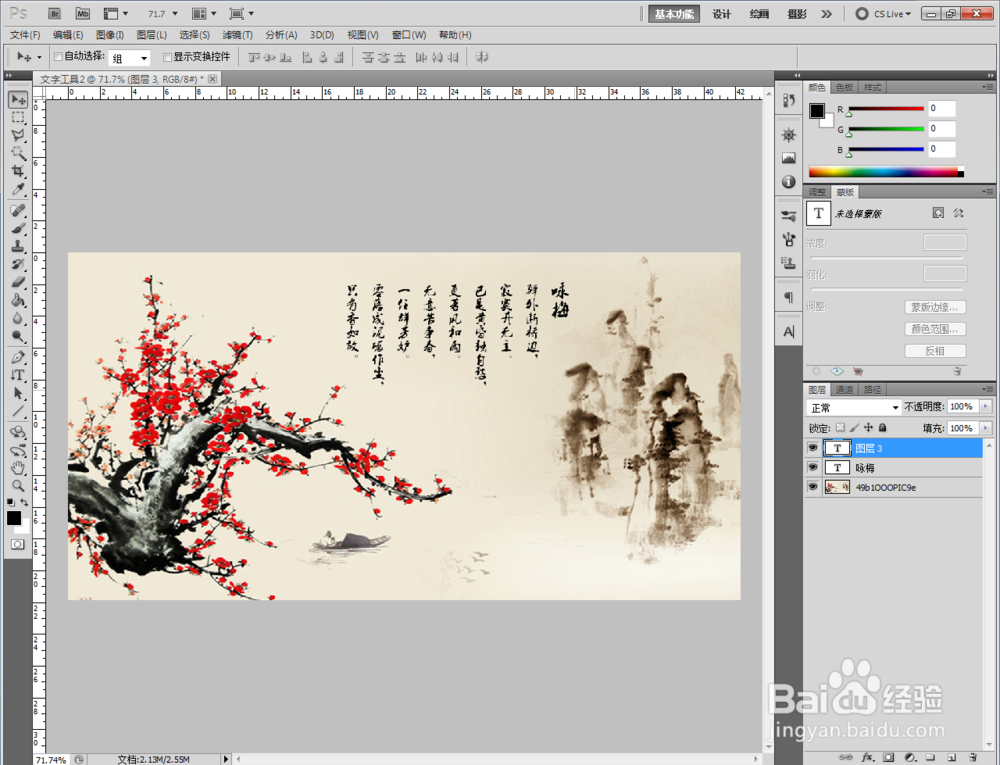Select the Eyedropper tool

(x=18, y=189)
